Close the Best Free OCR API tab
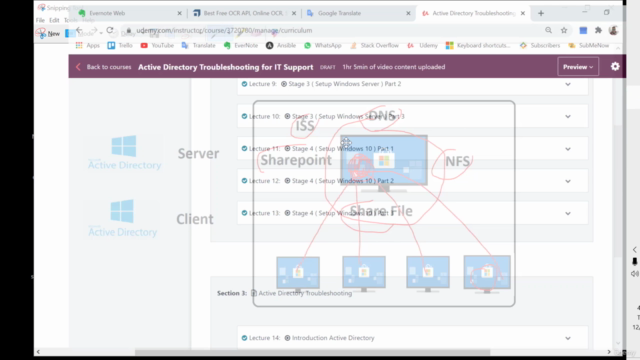 pos(294,13)
